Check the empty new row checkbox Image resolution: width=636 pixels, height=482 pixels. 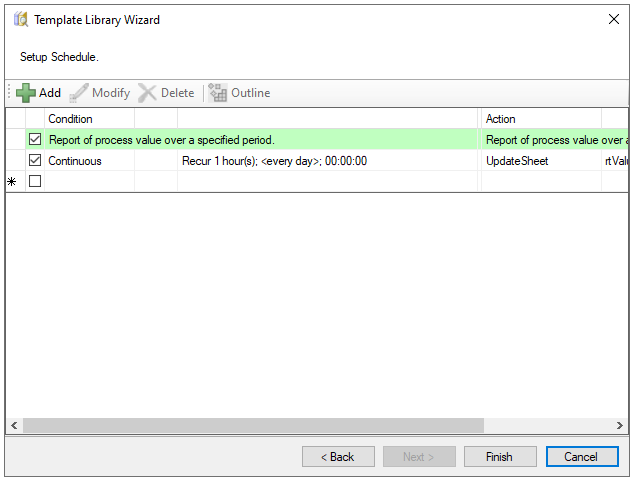pyautogui.click(x=35, y=181)
